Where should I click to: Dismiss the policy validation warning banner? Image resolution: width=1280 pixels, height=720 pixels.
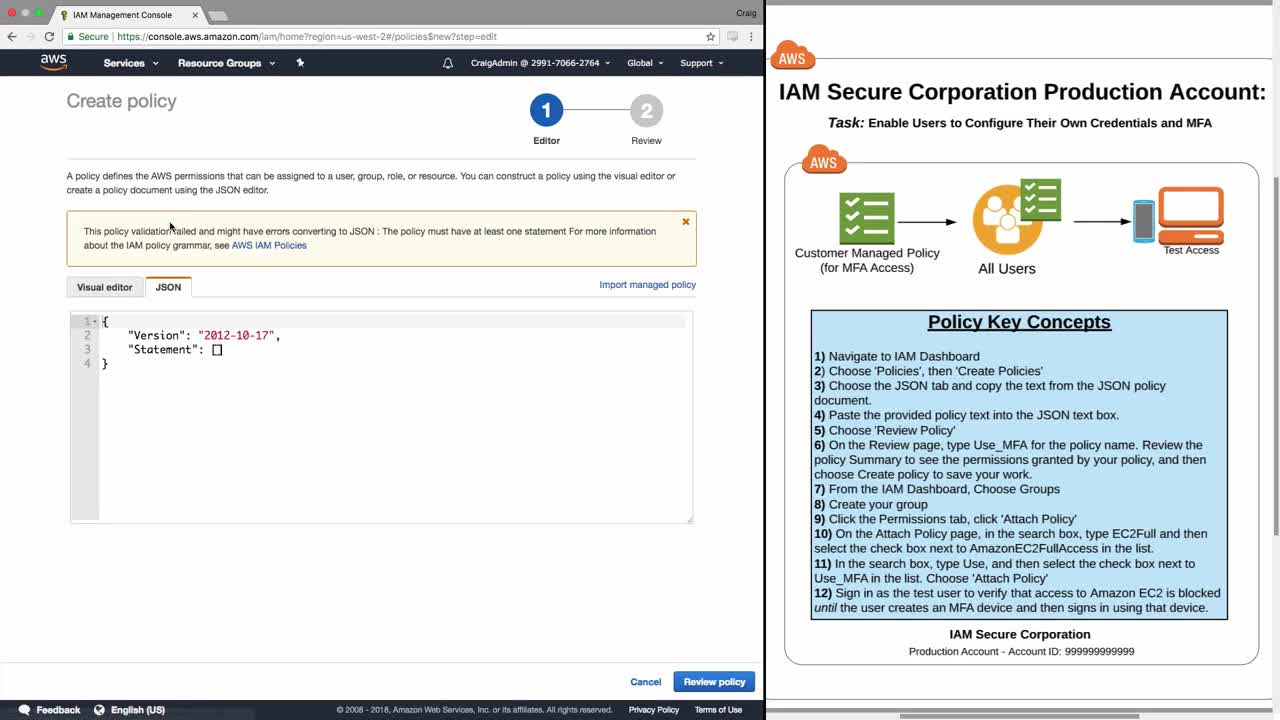click(686, 221)
